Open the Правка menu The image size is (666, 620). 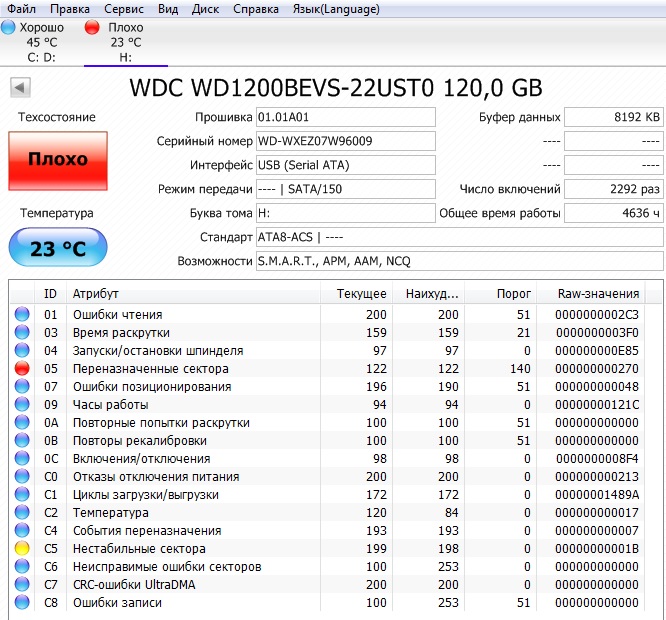point(70,9)
